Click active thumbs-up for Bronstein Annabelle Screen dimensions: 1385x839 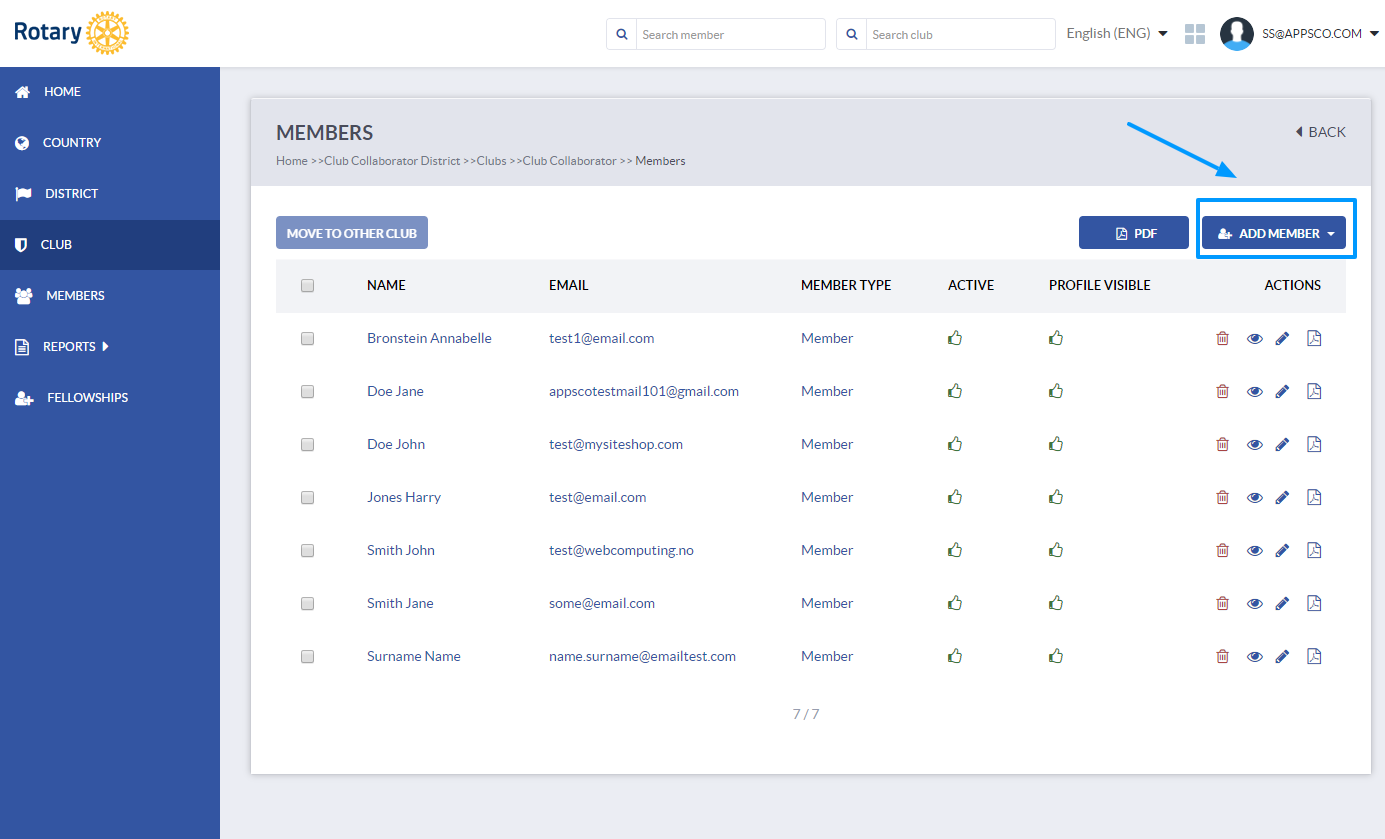click(x=955, y=338)
